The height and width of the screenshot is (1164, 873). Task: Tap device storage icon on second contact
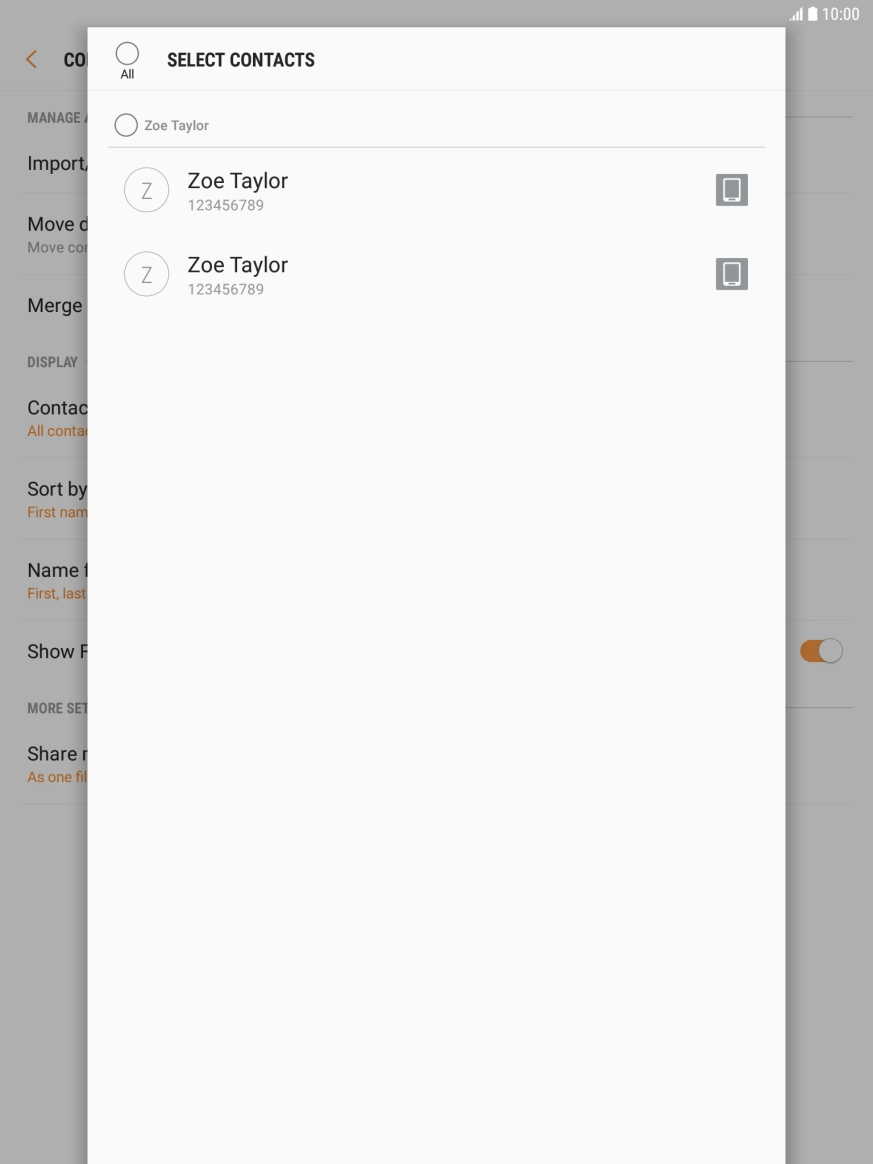731,274
